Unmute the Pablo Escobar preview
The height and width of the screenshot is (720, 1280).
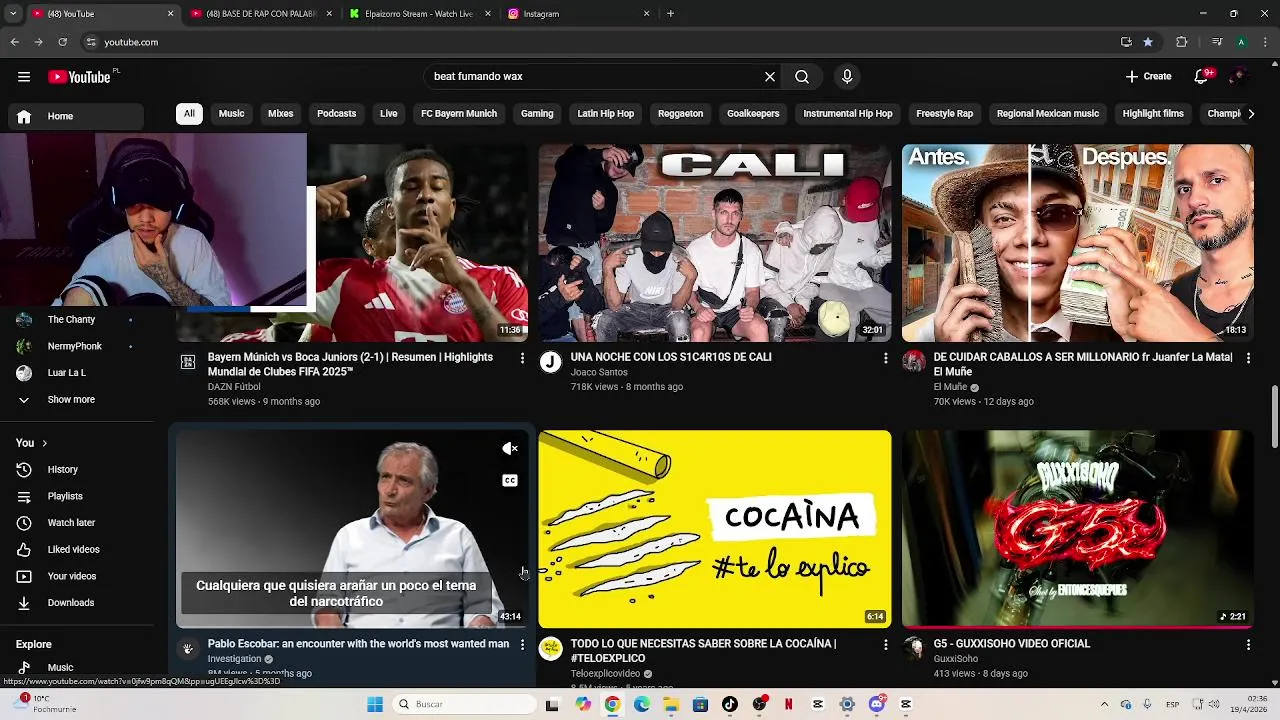click(x=510, y=449)
